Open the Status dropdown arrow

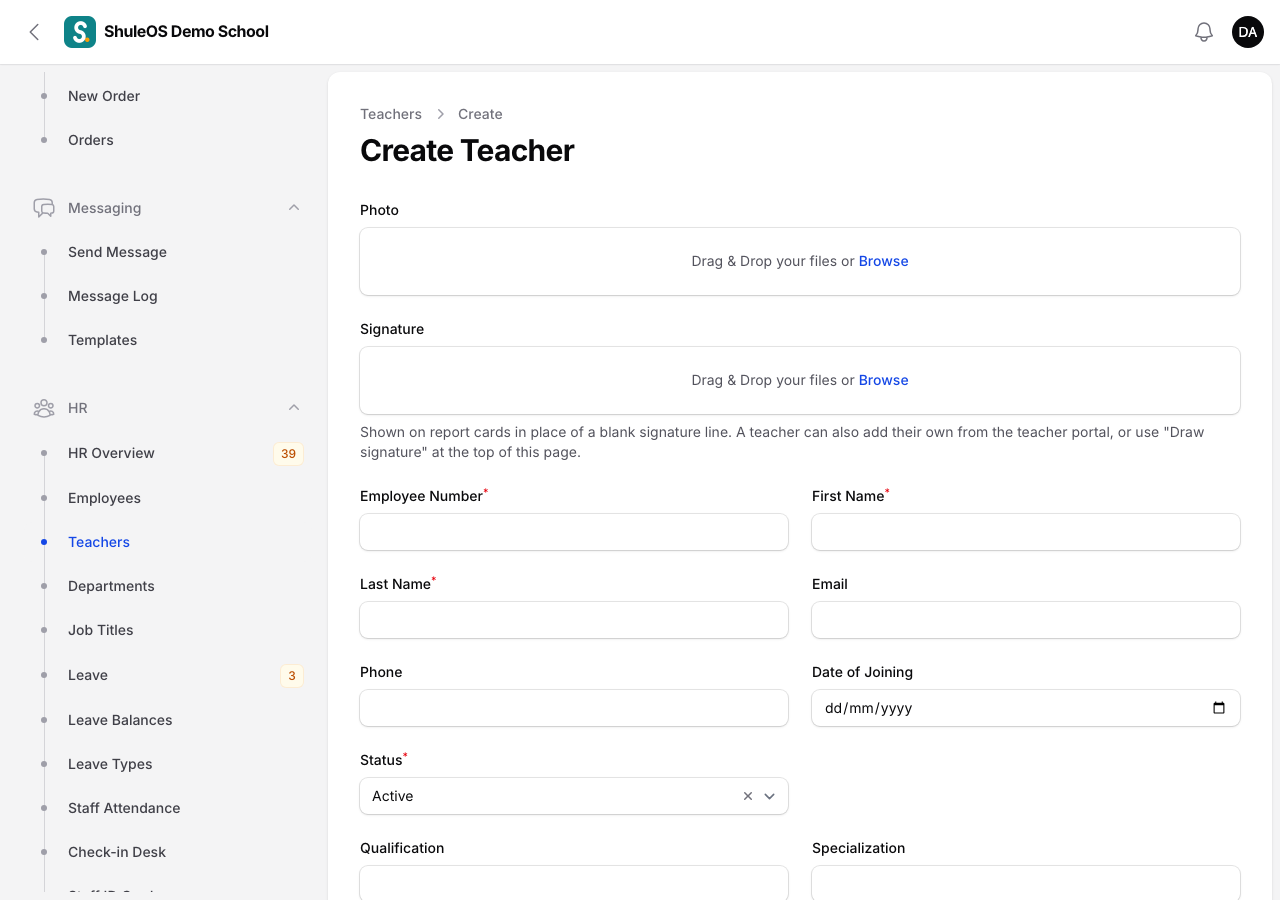click(770, 796)
